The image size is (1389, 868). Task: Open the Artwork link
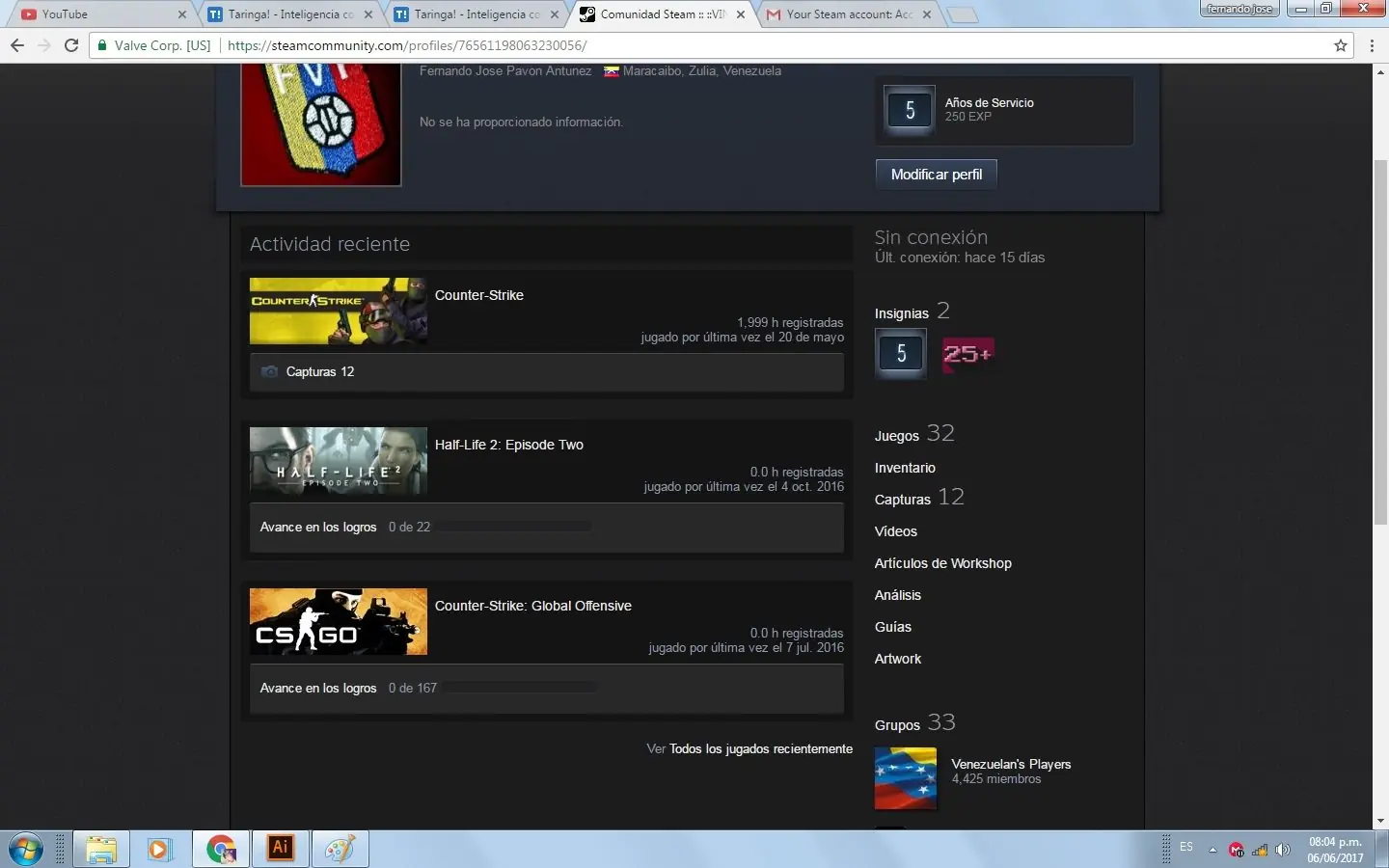(x=898, y=659)
